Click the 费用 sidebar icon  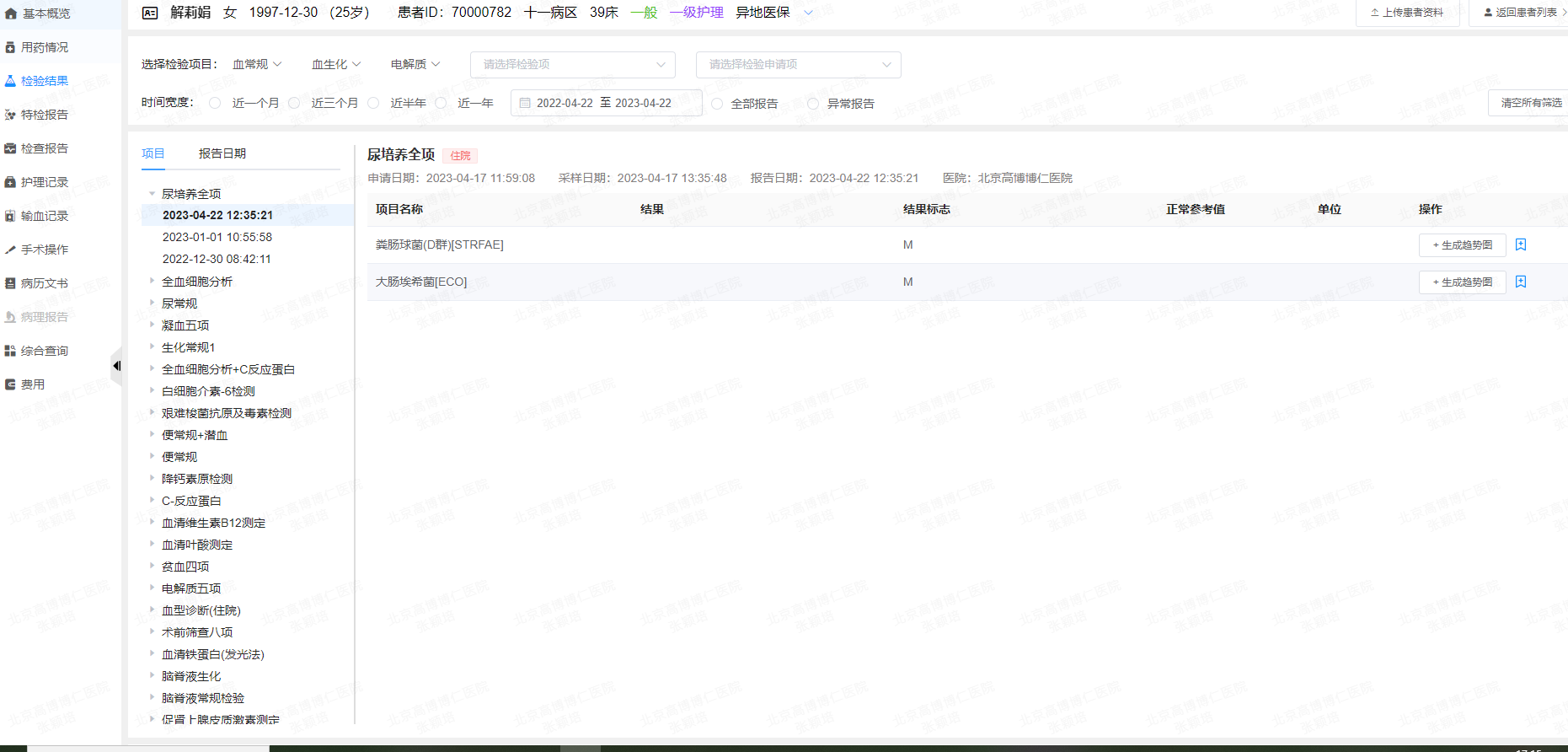click(x=10, y=384)
